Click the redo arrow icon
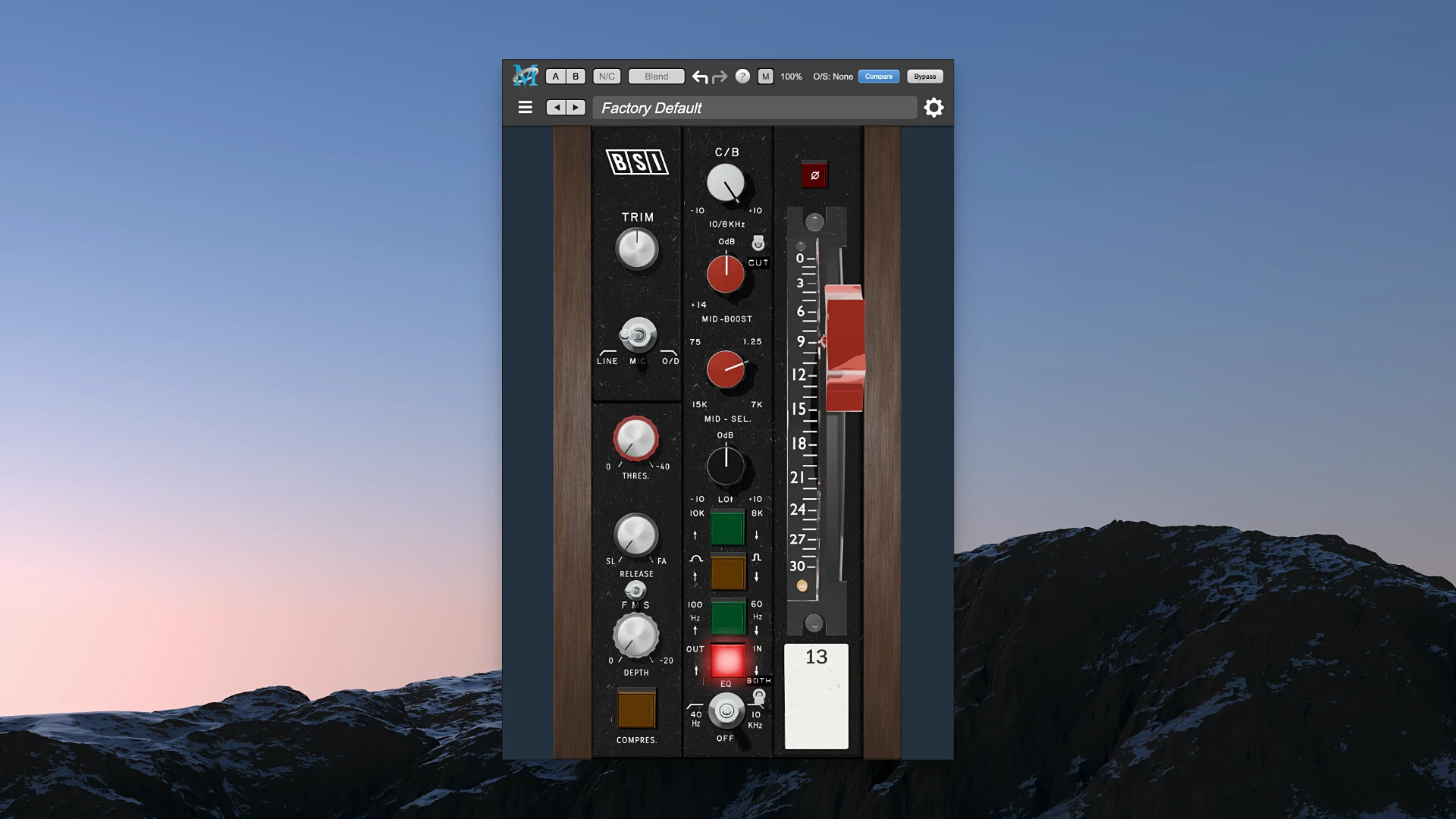Screen dimensions: 1456x819 click(x=719, y=76)
